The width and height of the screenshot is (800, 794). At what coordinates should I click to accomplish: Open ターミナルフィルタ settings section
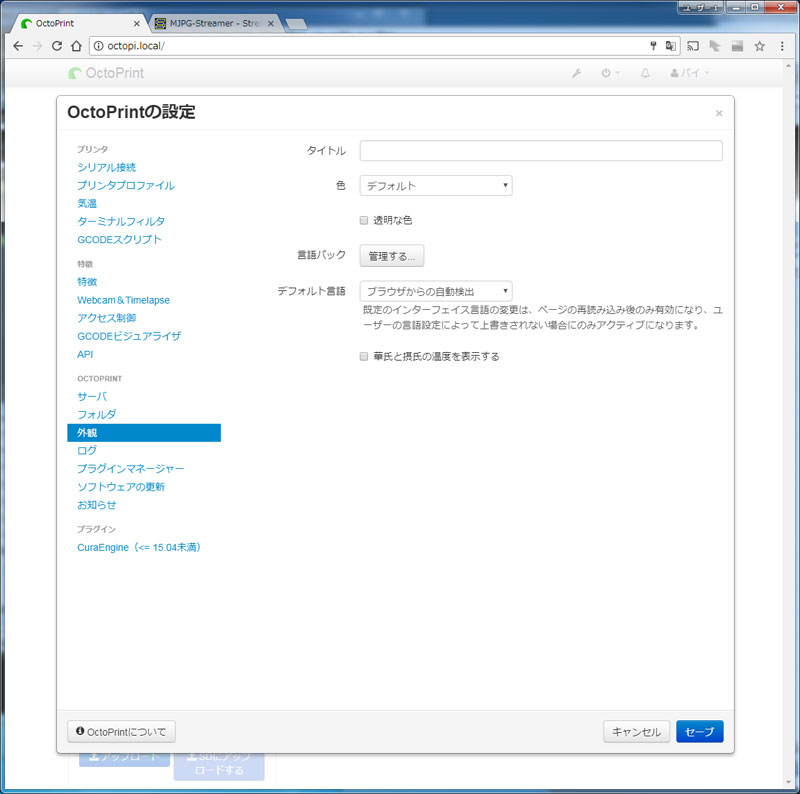pyautogui.click(x=121, y=221)
